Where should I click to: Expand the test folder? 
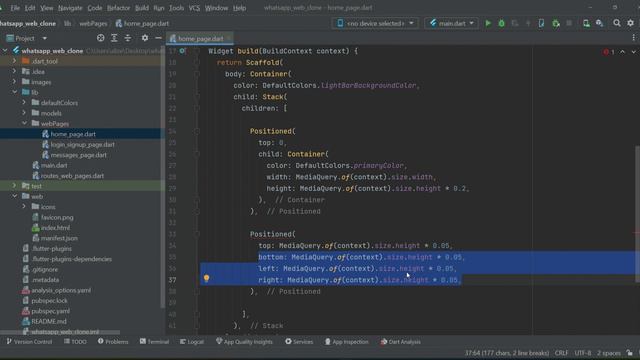[14, 186]
